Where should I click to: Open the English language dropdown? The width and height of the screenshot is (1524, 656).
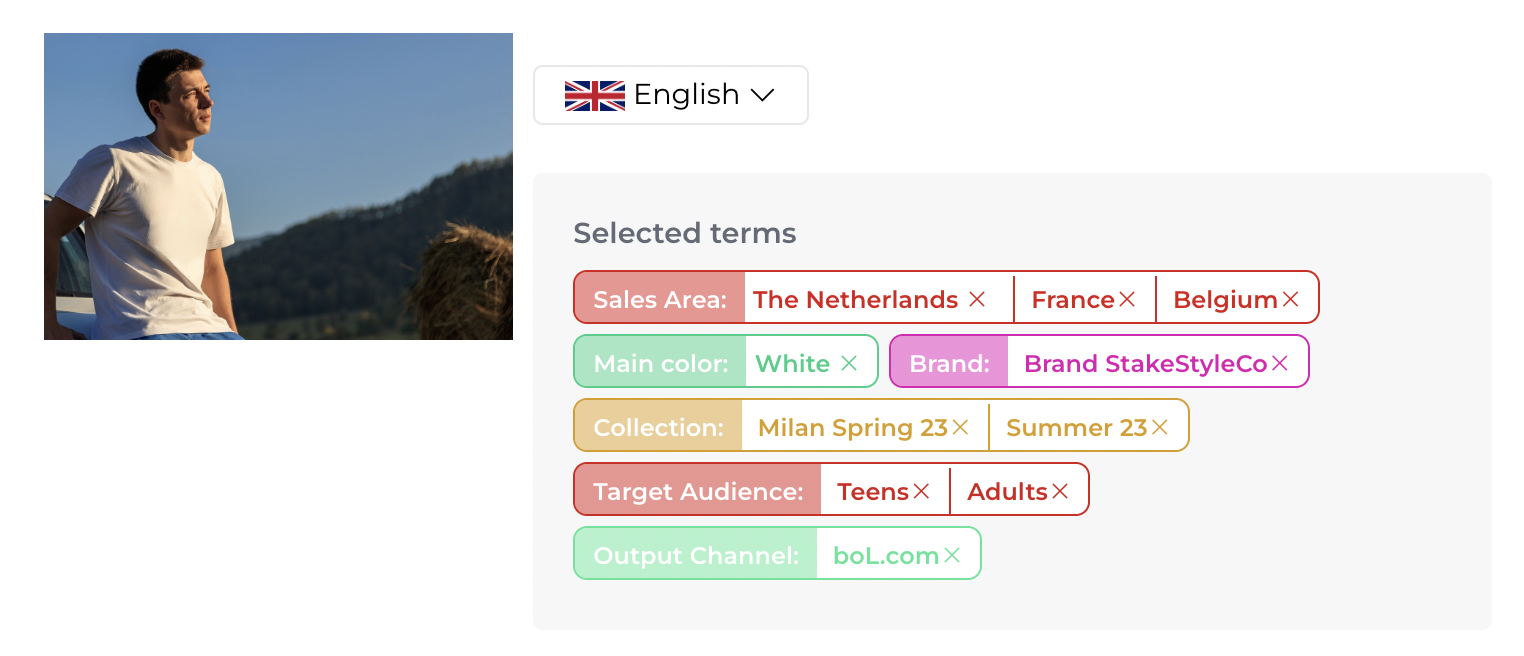[x=670, y=95]
